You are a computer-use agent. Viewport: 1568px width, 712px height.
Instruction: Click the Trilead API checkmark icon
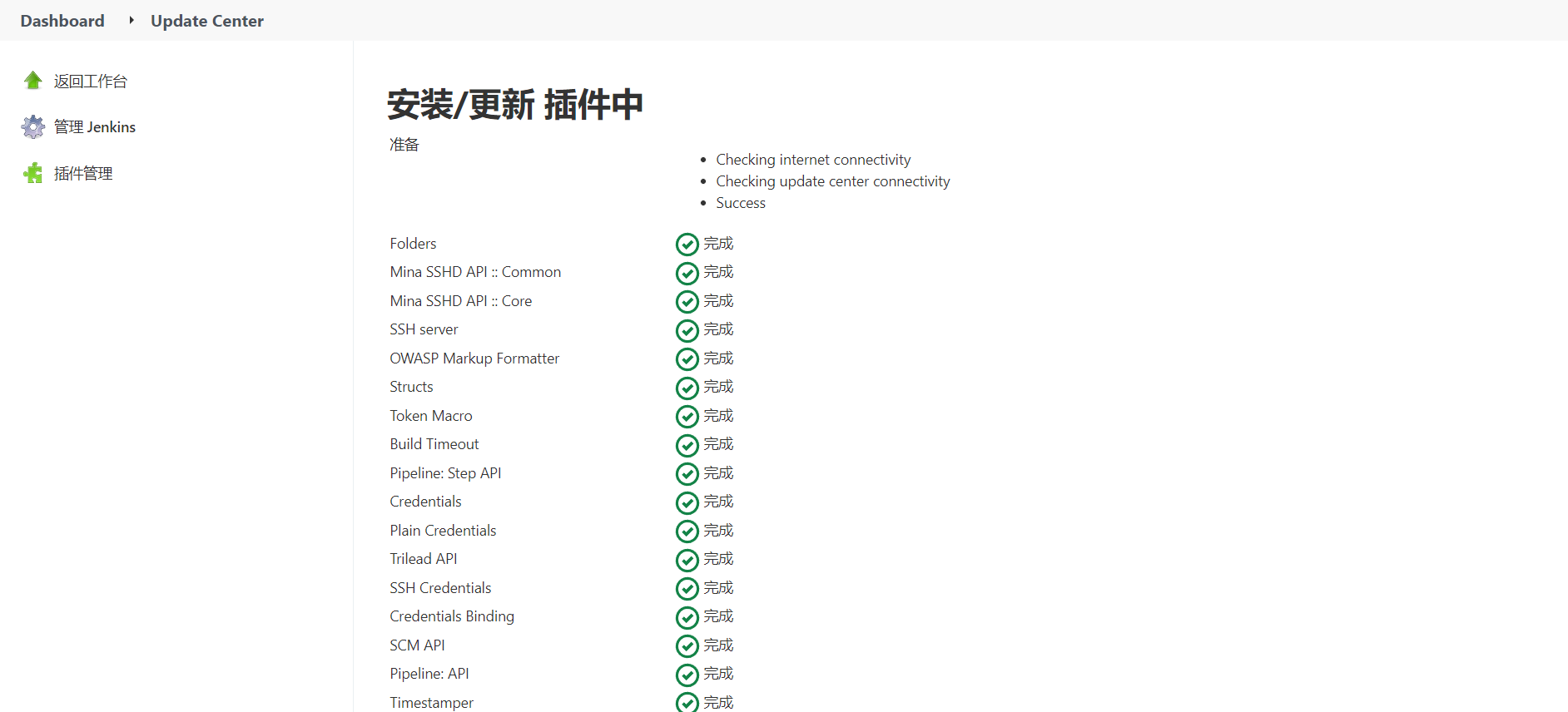click(687, 560)
